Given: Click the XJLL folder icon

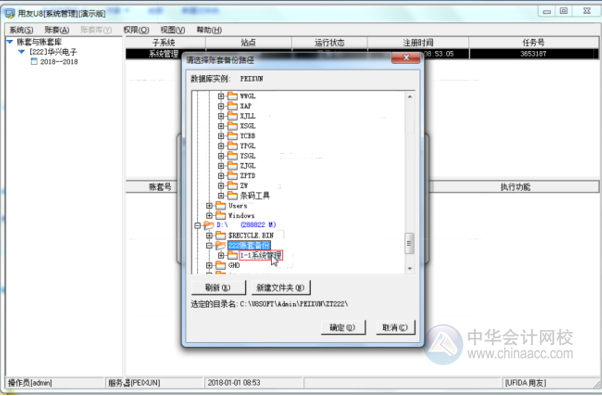Looking at the screenshot, I should (232, 116).
